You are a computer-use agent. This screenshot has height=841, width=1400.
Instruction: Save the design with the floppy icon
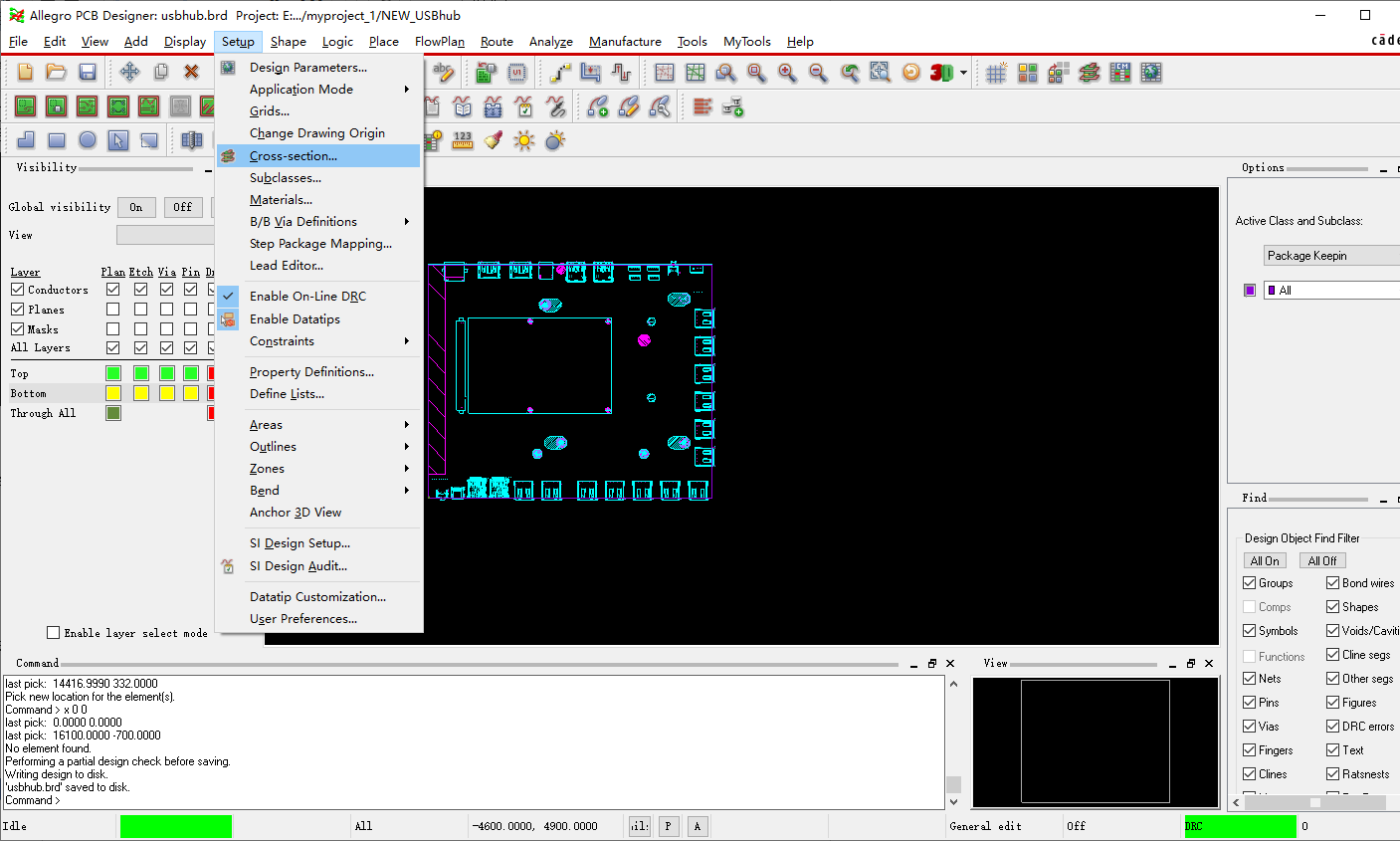(88, 72)
